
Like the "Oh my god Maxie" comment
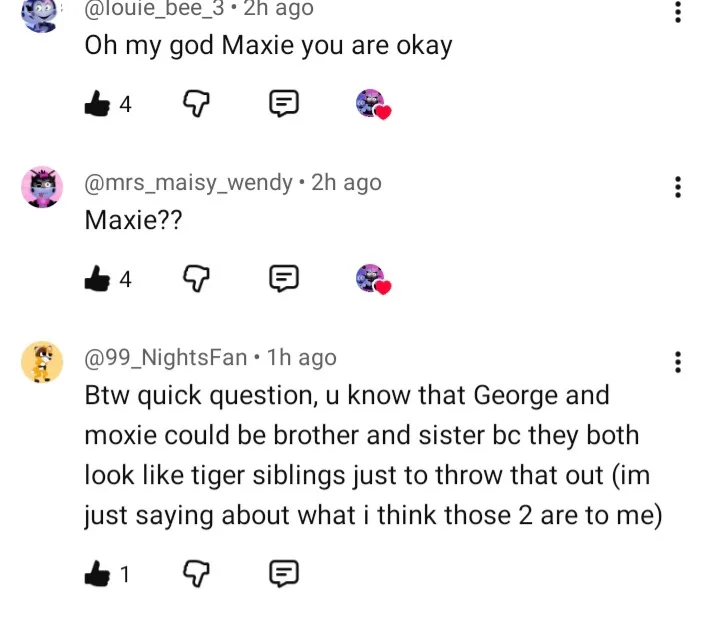pyautogui.click(x=98, y=103)
